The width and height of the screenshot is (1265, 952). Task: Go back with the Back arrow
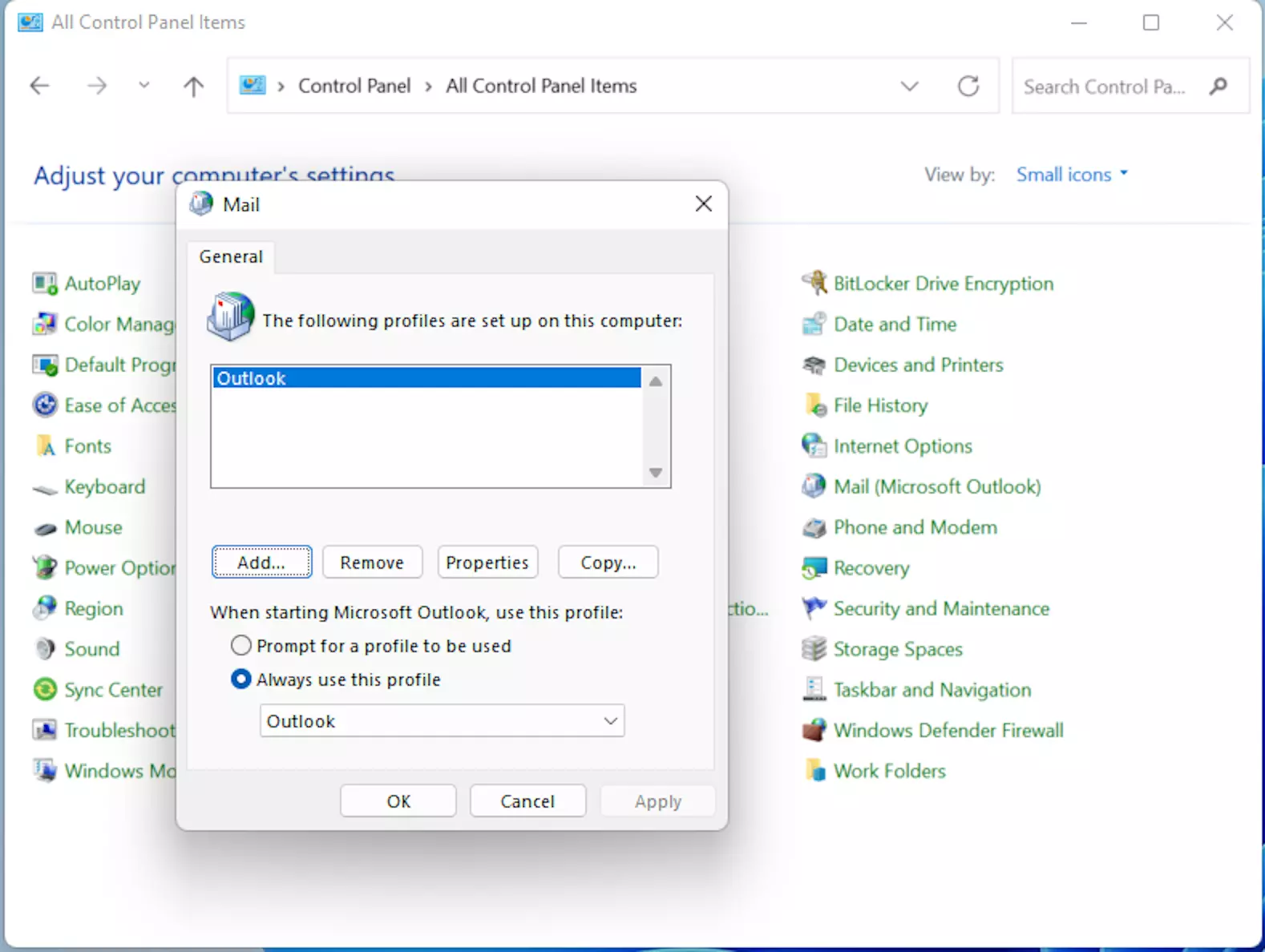pos(39,86)
